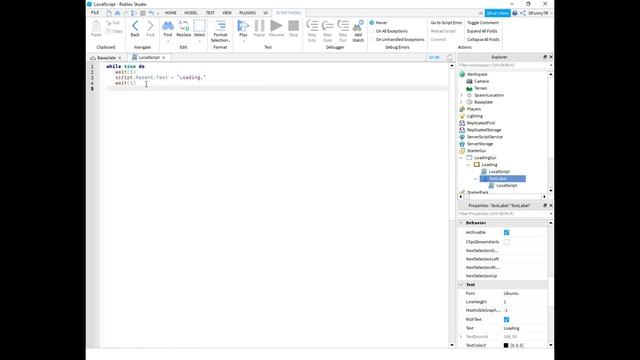Viewport: 640px width, 360px height.
Task: Click Go to Script Error
Action: coord(446,23)
